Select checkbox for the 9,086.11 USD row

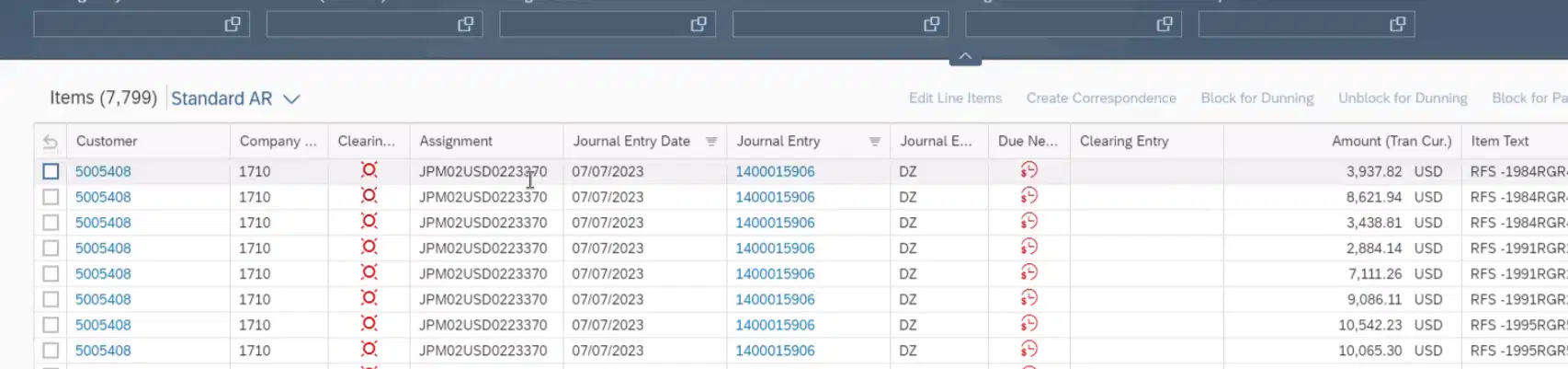point(51,299)
